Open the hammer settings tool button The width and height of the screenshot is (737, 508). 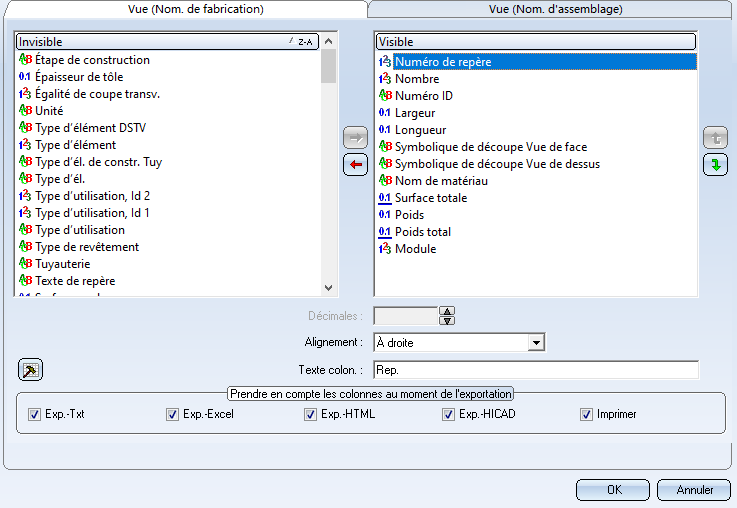tap(31, 369)
